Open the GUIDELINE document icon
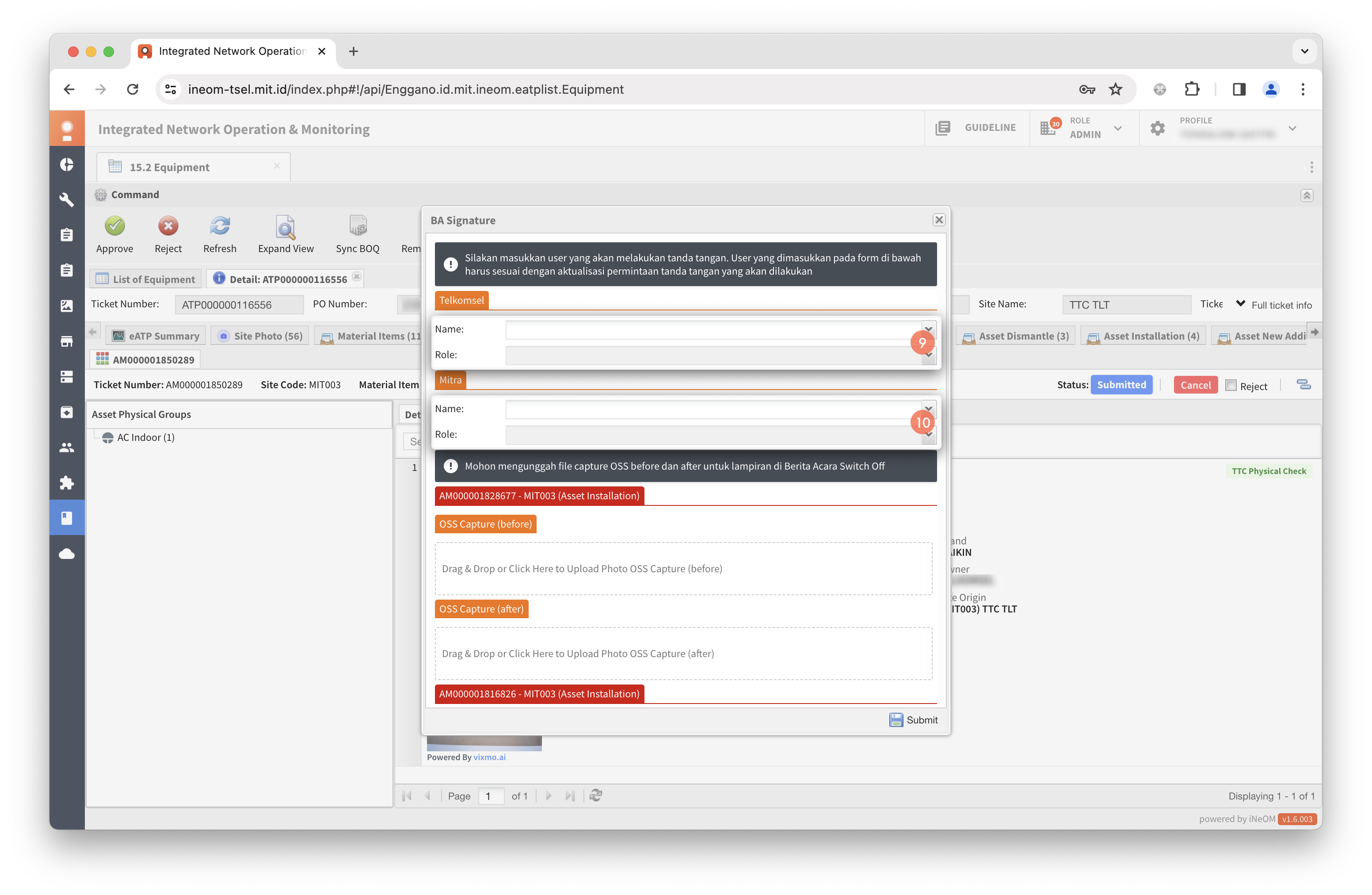 942,127
